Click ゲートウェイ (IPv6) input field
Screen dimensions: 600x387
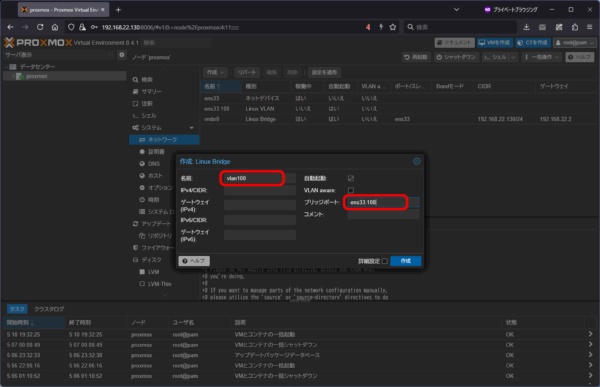(260, 235)
